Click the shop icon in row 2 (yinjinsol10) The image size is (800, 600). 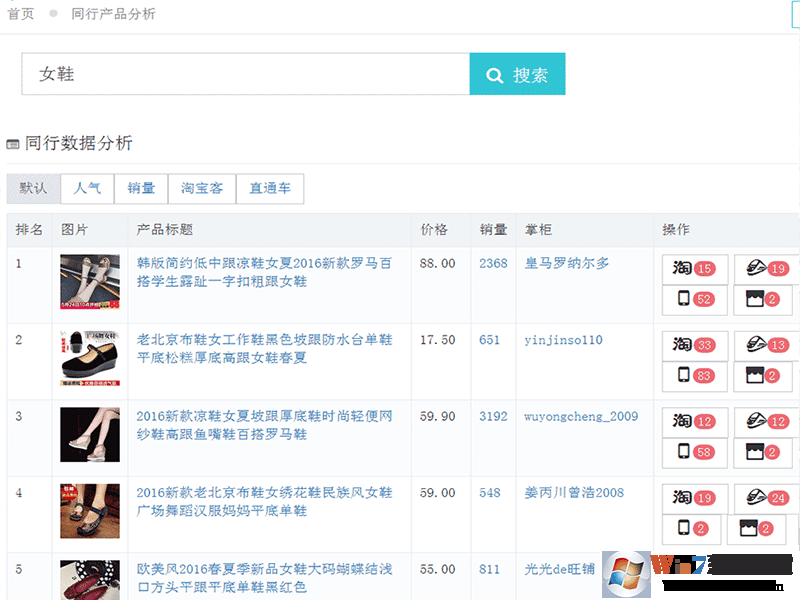[x=763, y=376]
